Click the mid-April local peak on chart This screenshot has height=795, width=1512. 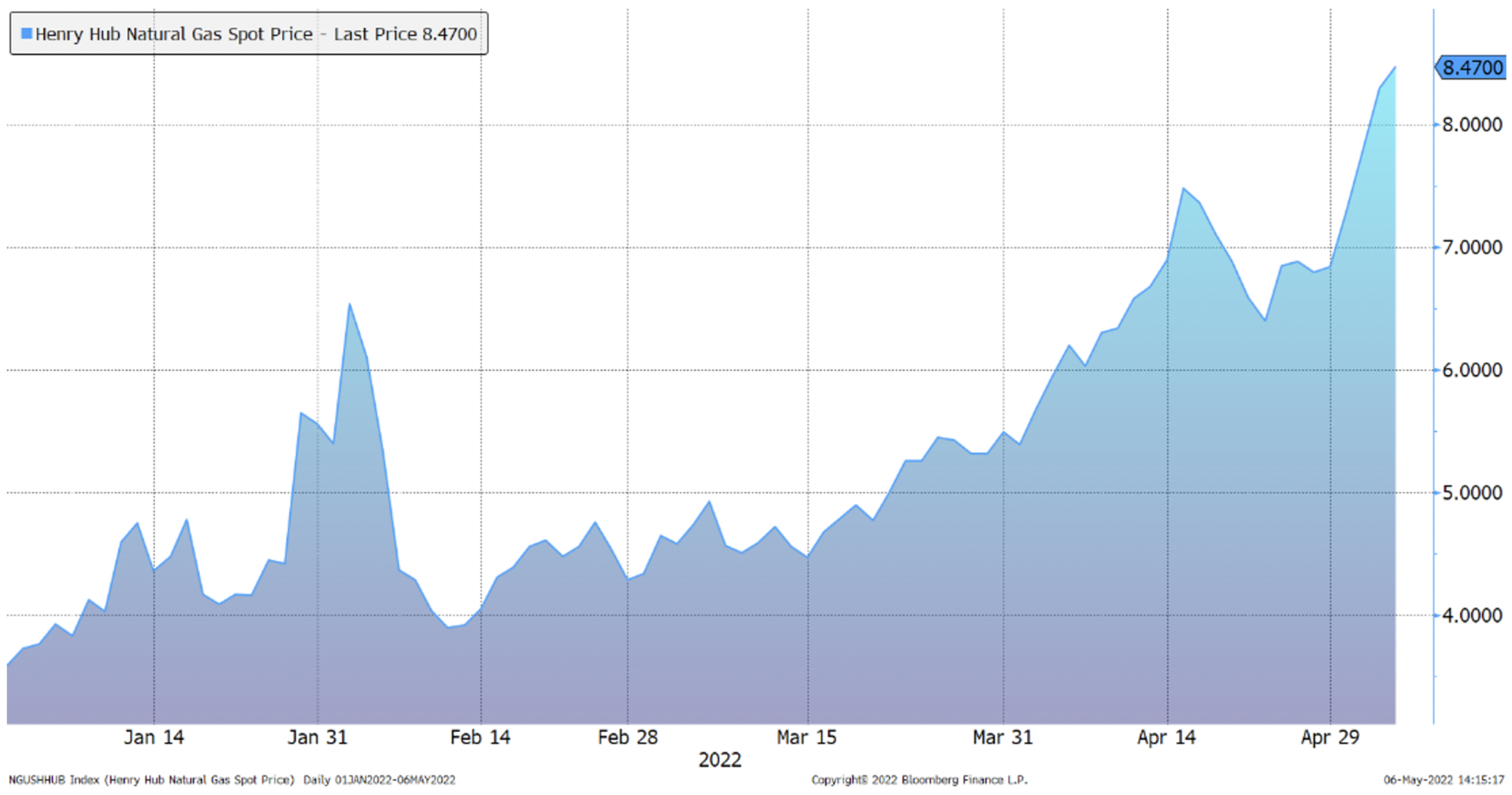tap(1184, 189)
